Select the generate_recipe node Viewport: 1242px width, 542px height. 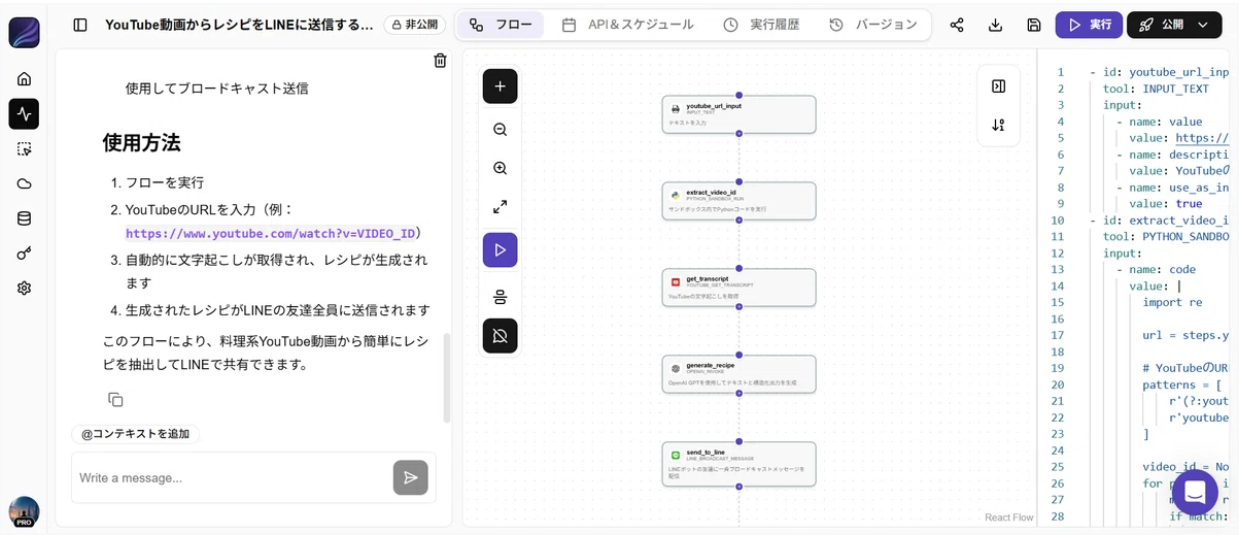(x=739, y=374)
